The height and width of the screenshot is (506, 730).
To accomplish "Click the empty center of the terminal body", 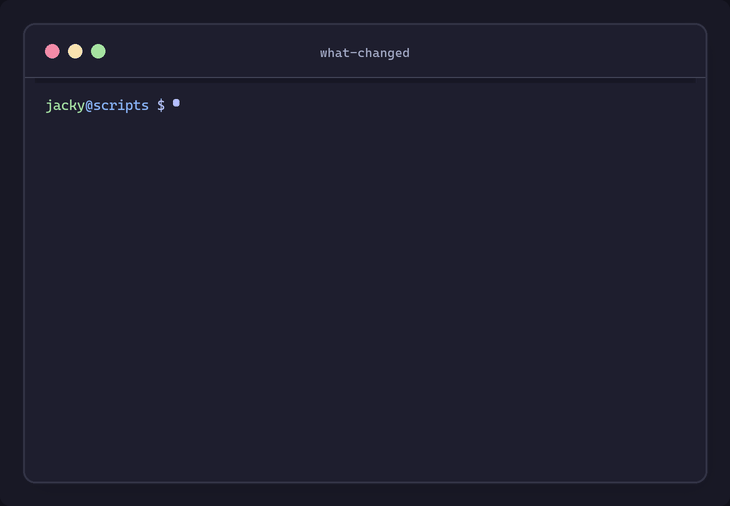I will pos(365,290).
